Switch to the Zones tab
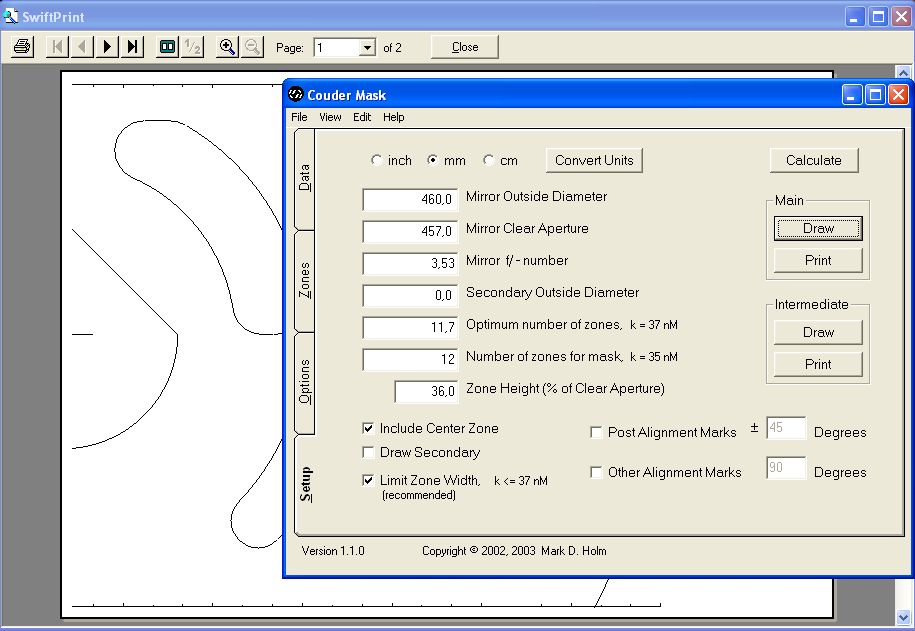This screenshot has height=631, width=915. [x=305, y=281]
